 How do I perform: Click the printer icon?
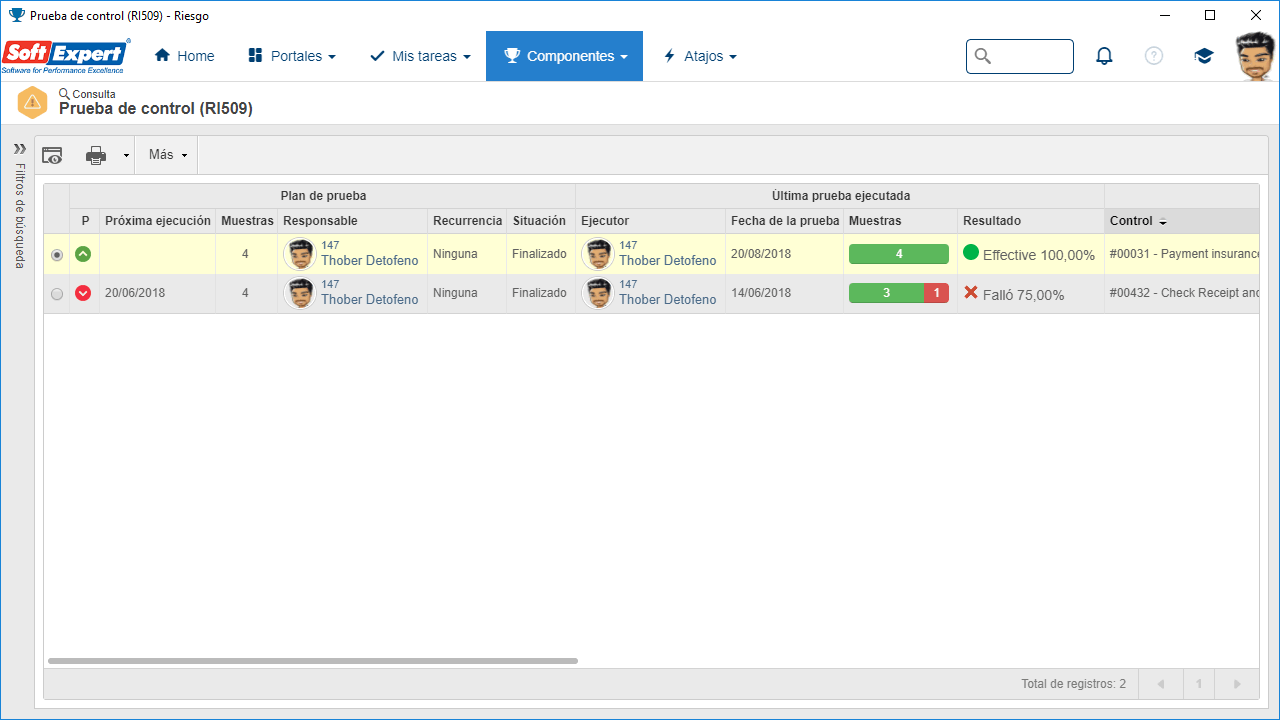[96, 155]
